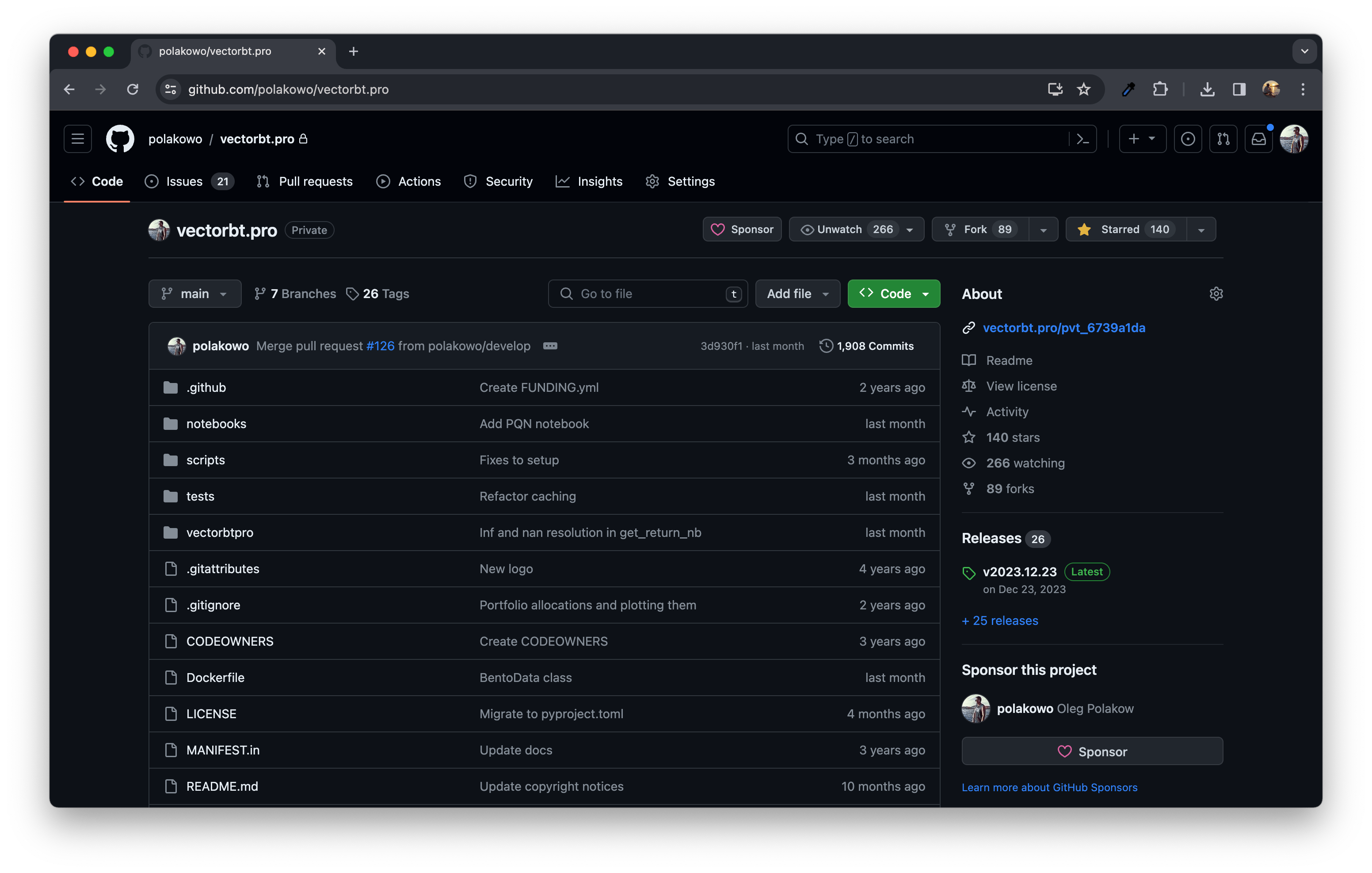The height and width of the screenshot is (873, 1372).
Task: Open the GitHub command palette icon
Action: click(1082, 139)
